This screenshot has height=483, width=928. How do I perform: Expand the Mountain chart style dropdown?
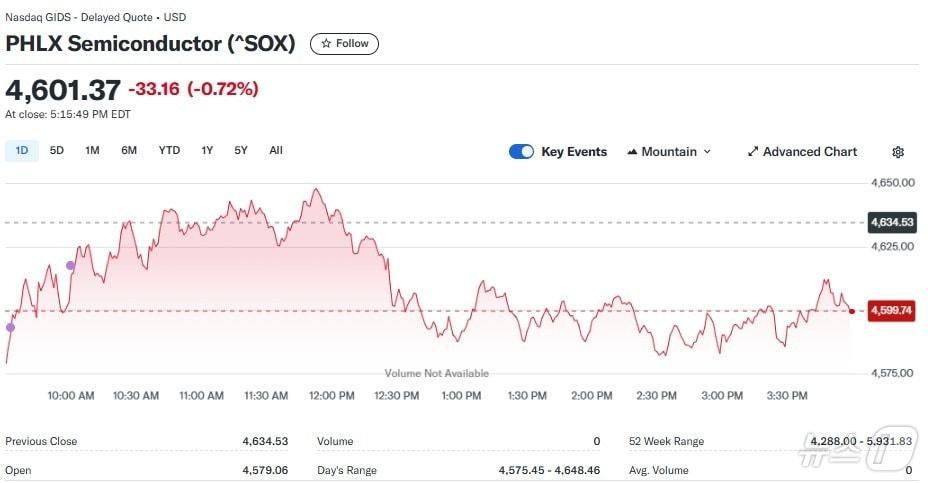click(x=707, y=152)
